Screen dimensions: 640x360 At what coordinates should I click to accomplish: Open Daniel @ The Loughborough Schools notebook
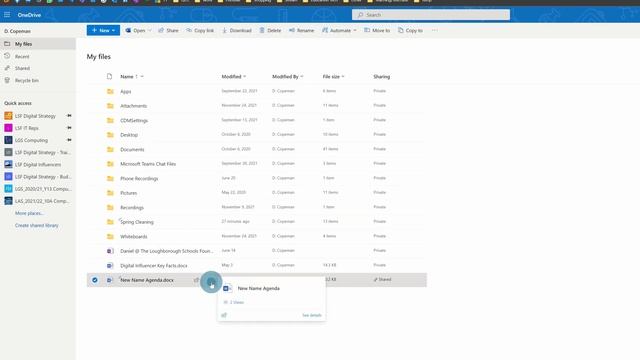point(167,251)
